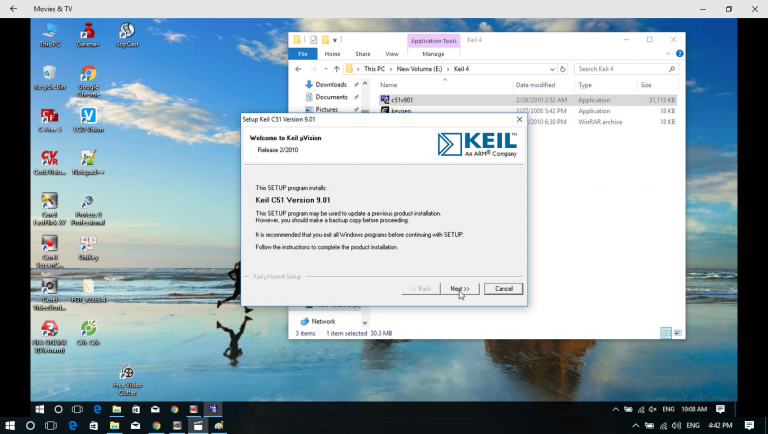Open Explorer File tab

[x=303, y=54]
